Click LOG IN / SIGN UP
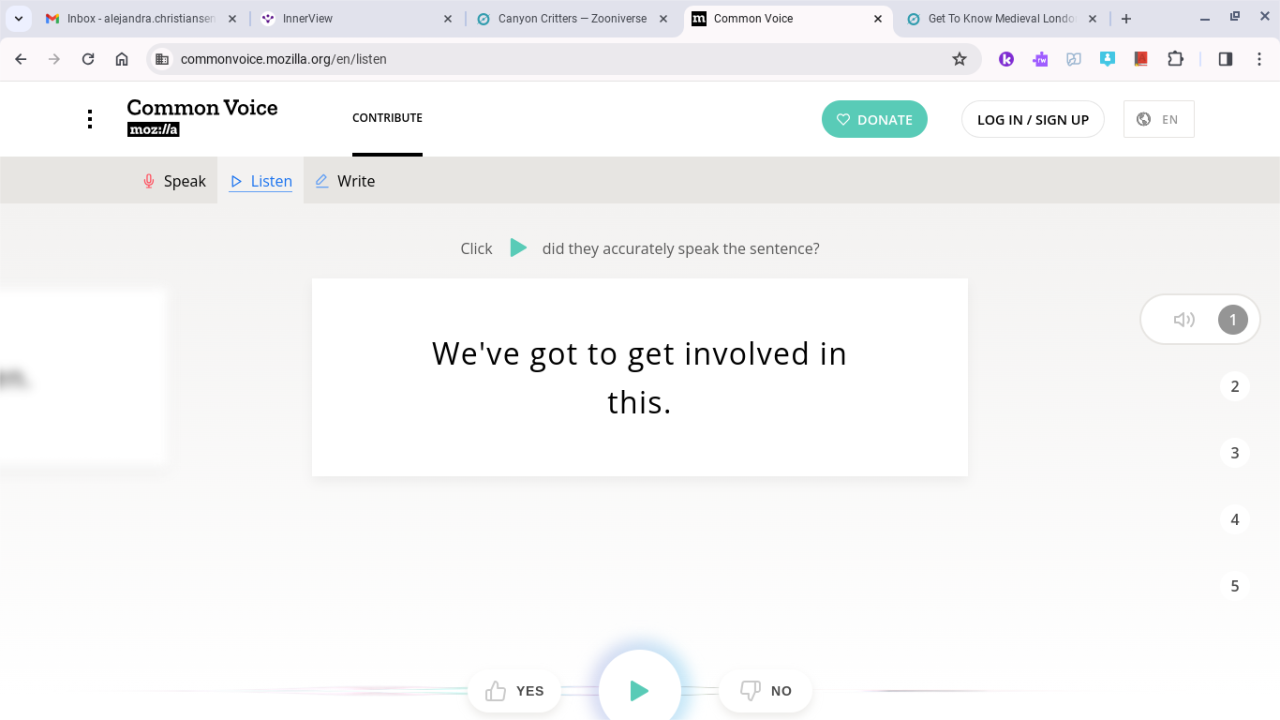Screen dimensions: 1280x720 tap(1033, 119)
